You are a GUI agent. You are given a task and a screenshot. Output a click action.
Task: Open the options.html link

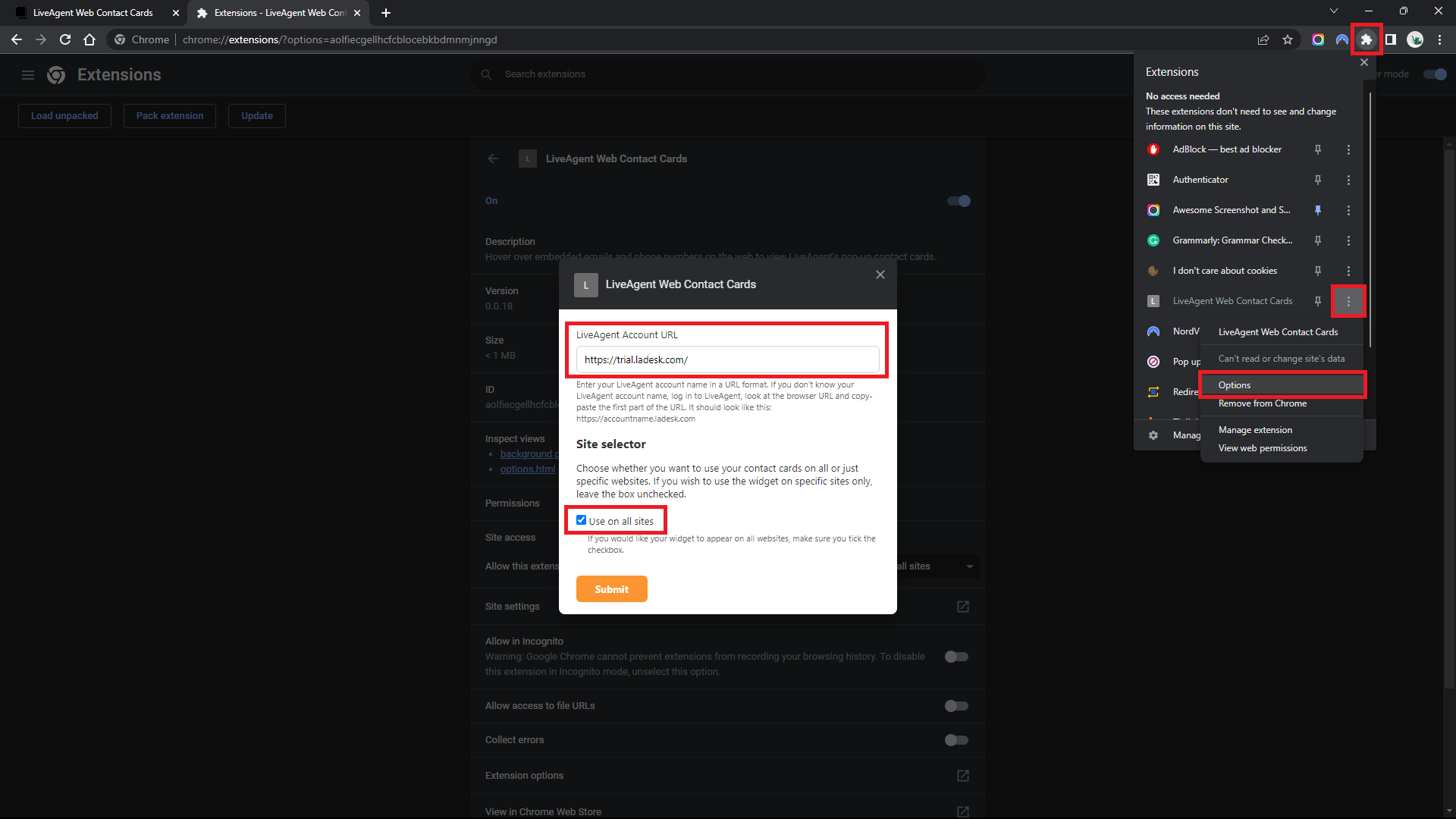[x=528, y=469]
